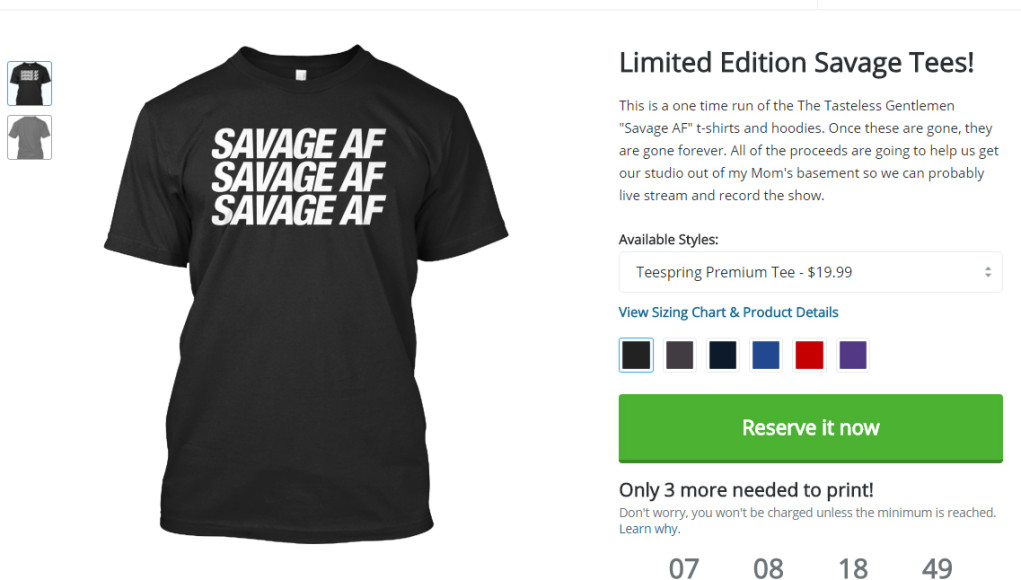Click the countdown timer days number 07
This screenshot has width=1021, height=580.
coord(684,568)
